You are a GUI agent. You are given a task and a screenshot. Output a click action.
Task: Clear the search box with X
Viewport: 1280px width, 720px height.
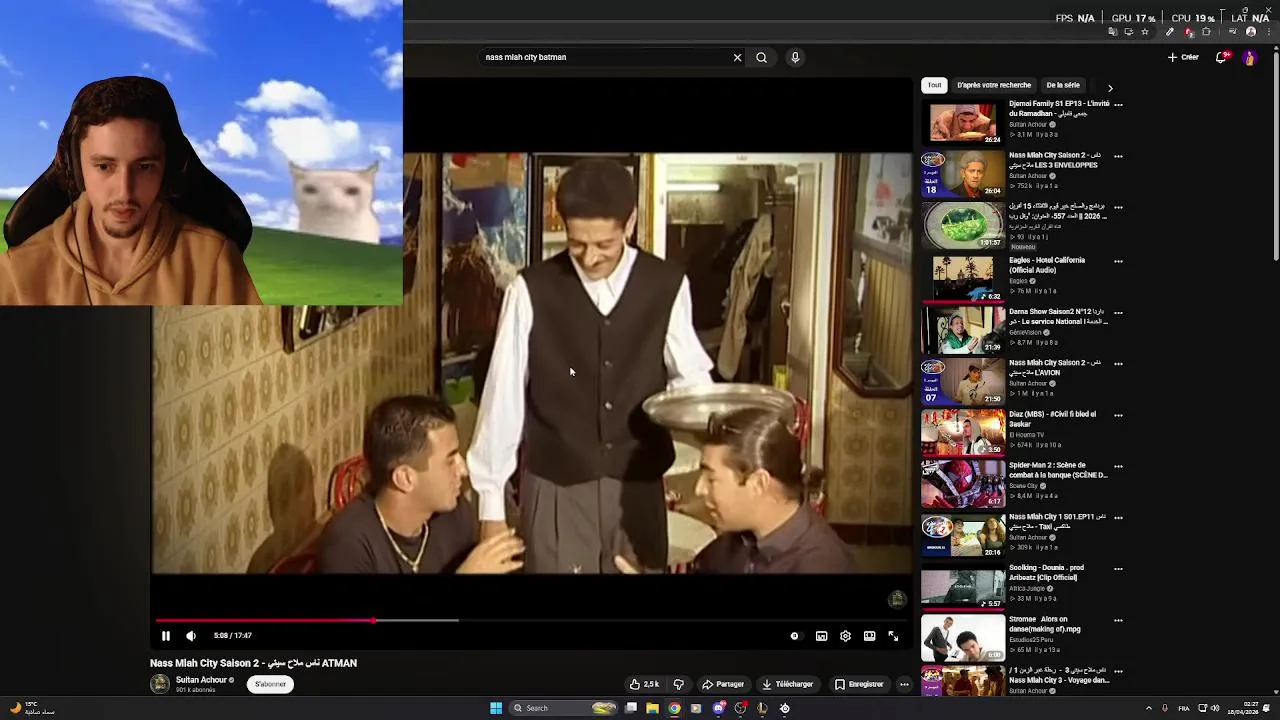(x=738, y=58)
